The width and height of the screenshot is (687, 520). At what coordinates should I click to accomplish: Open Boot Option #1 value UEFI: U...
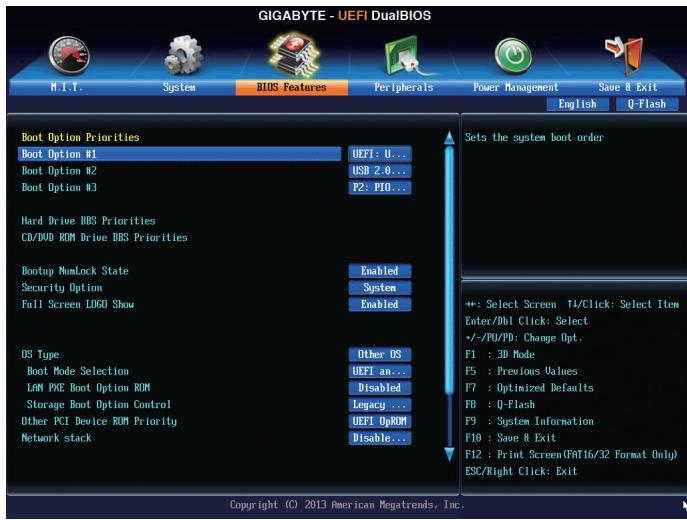point(380,154)
